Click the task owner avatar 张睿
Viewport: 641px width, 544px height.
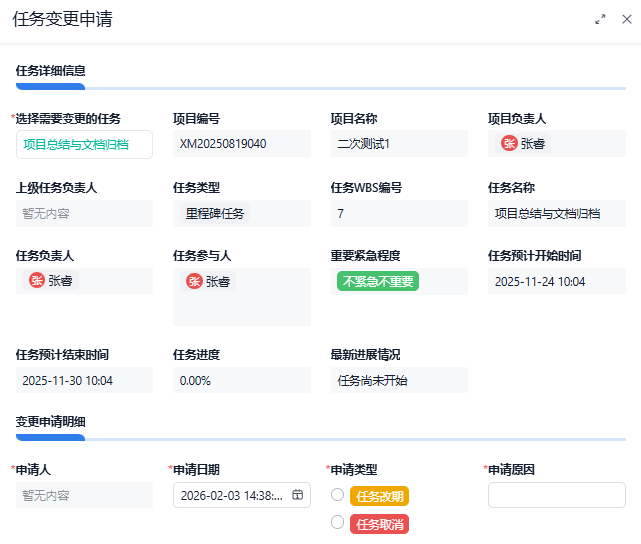(x=38, y=281)
